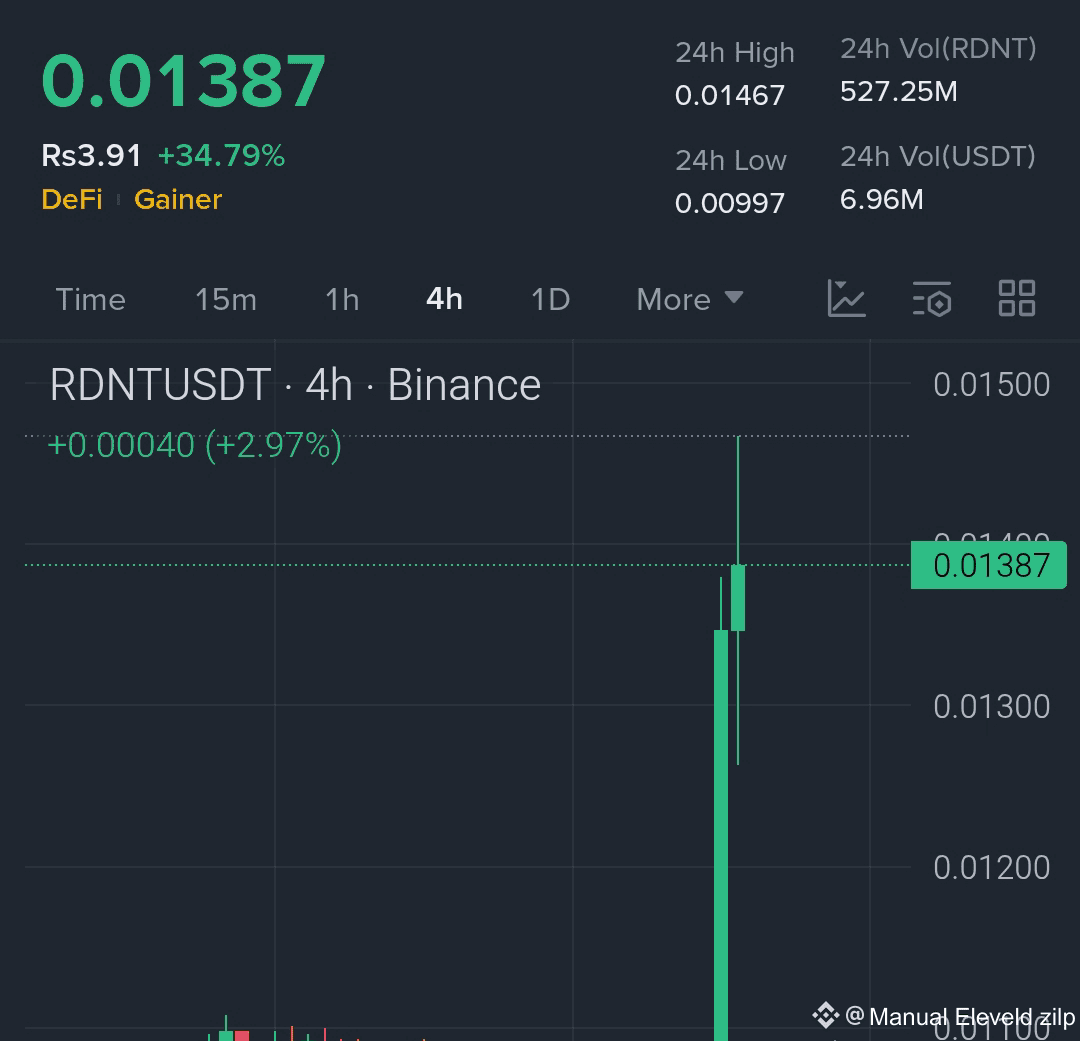
Task: Click the main price 0.01387
Action: (x=184, y=82)
